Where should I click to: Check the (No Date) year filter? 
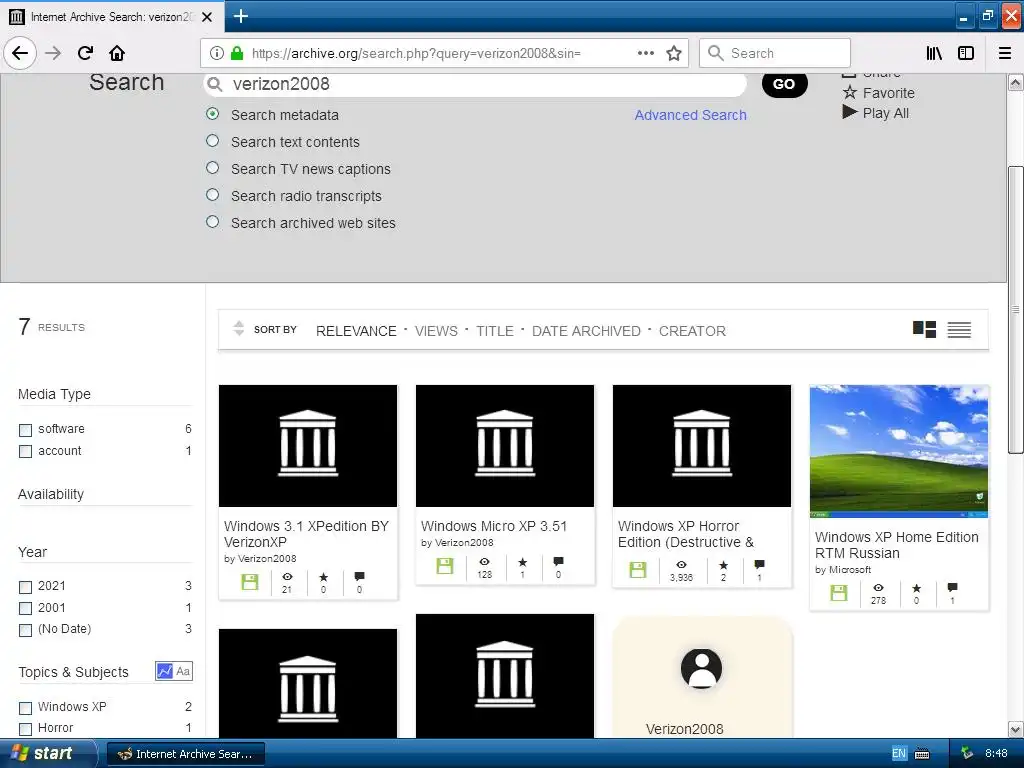point(25,630)
